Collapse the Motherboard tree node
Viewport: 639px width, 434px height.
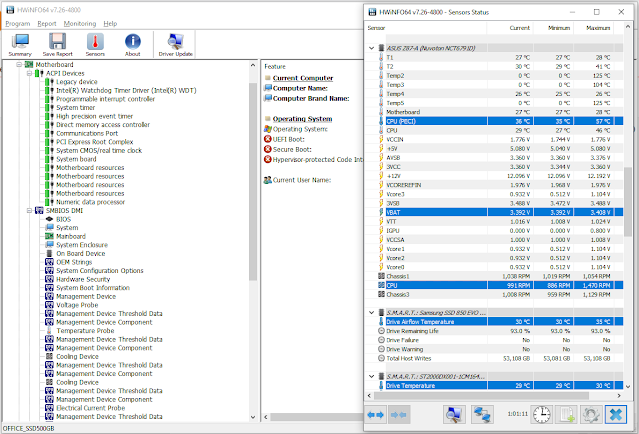click(x=19, y=64)
